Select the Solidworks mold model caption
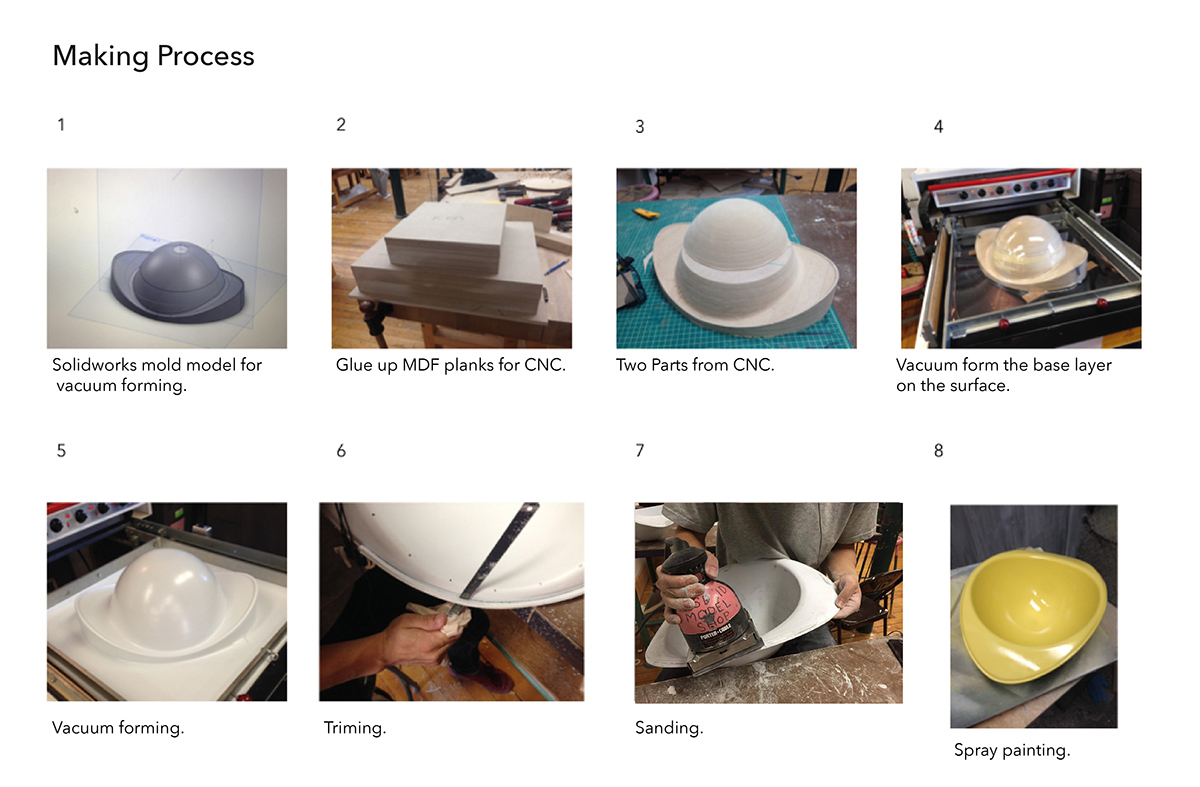 point(157,375)
